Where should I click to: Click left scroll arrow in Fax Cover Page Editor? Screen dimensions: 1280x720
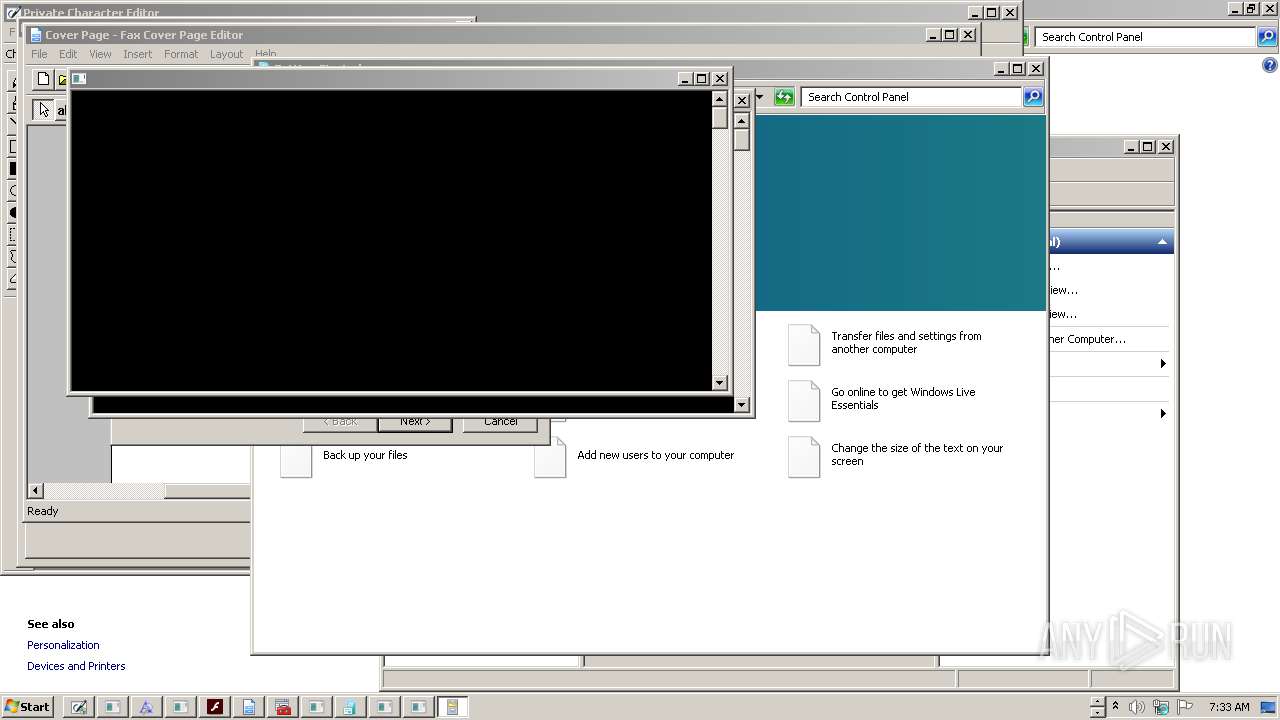(36, 490)
